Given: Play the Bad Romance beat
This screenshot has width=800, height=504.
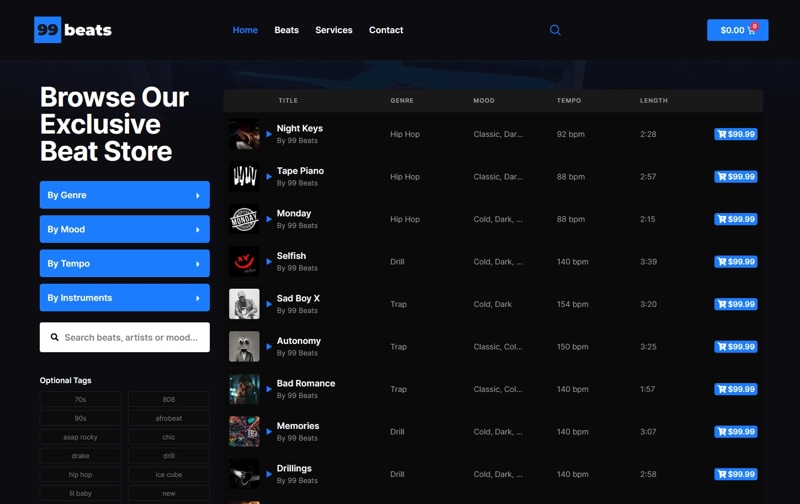Looking at the screenshot, I should click(269, 389).
